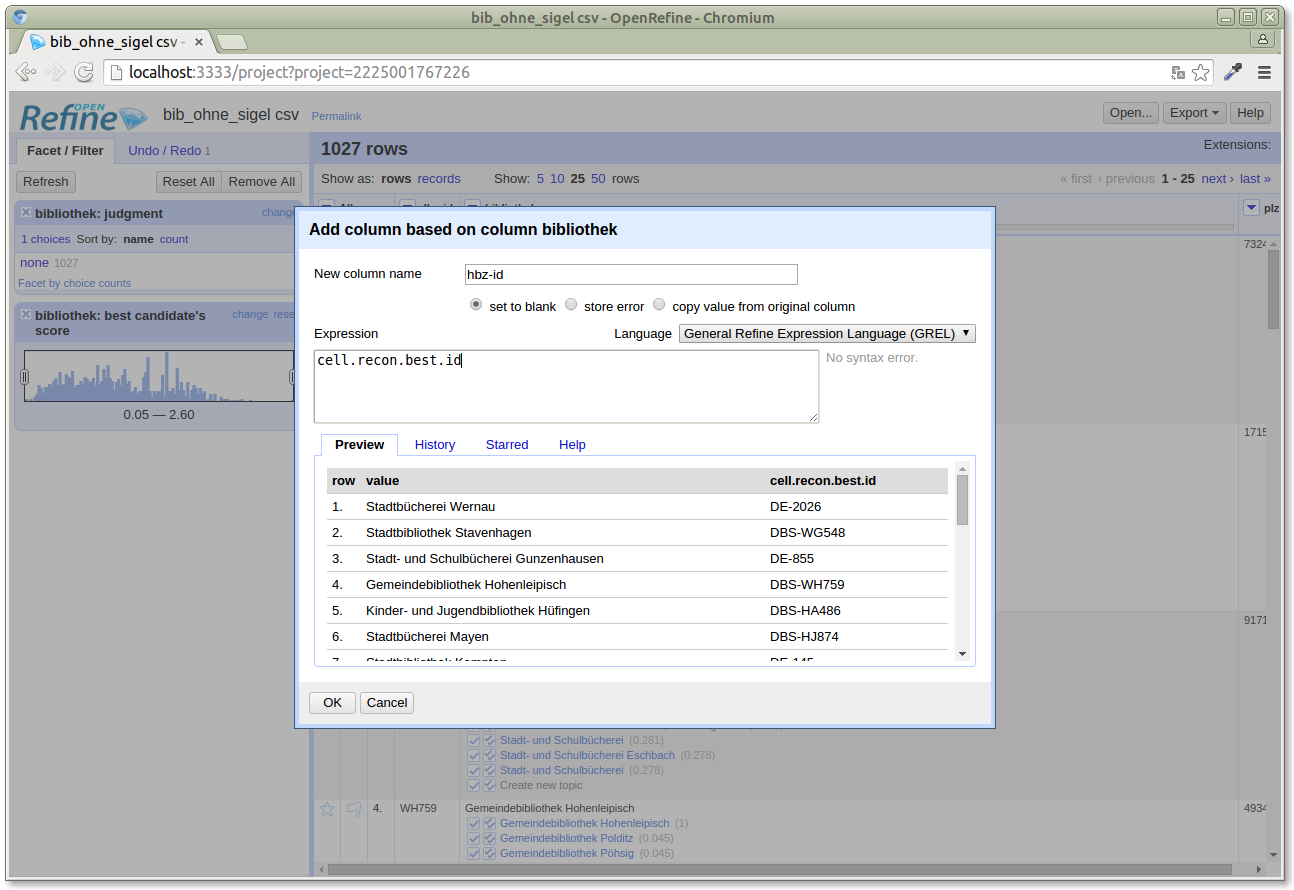Grab the left histogram range handle
This screenshot has width=1294, height=890.
[24, 377]
